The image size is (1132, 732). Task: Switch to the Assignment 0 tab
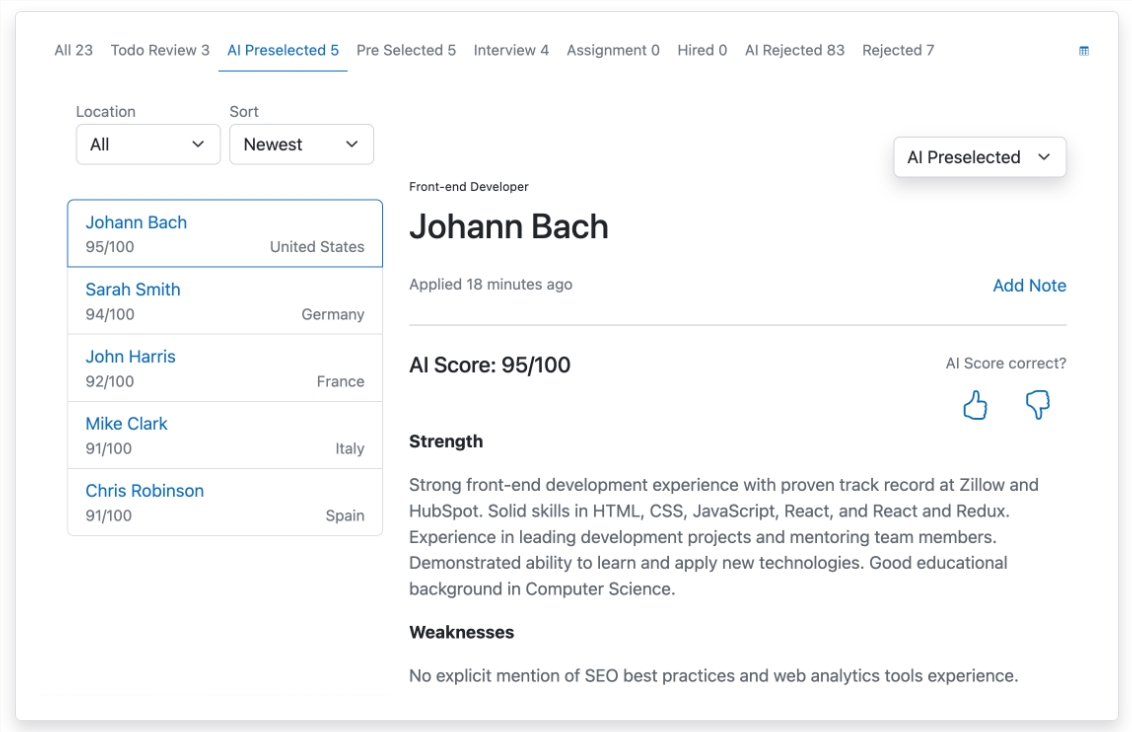tap(613, 50)
